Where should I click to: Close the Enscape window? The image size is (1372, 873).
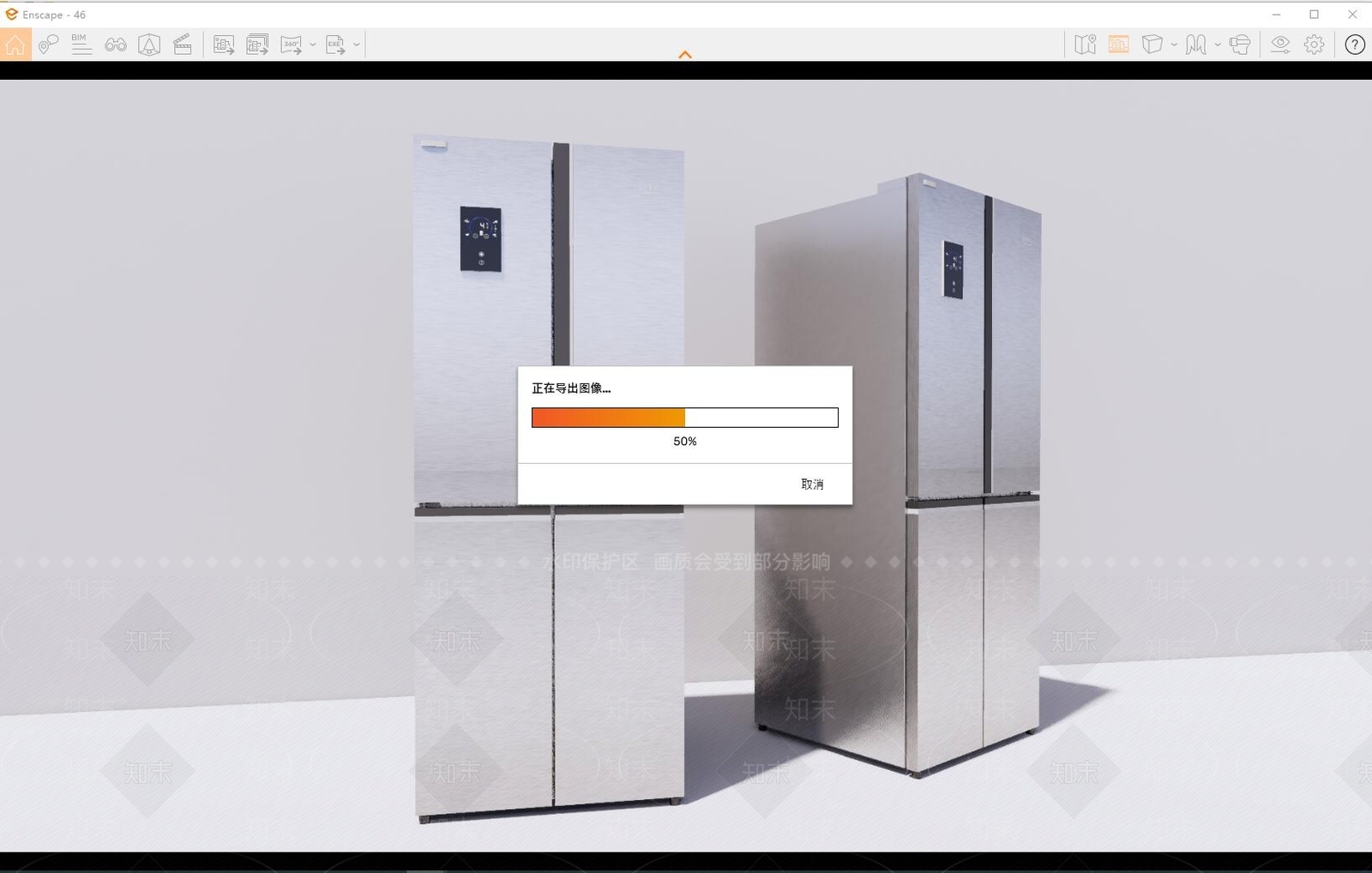pos(1352,15)
